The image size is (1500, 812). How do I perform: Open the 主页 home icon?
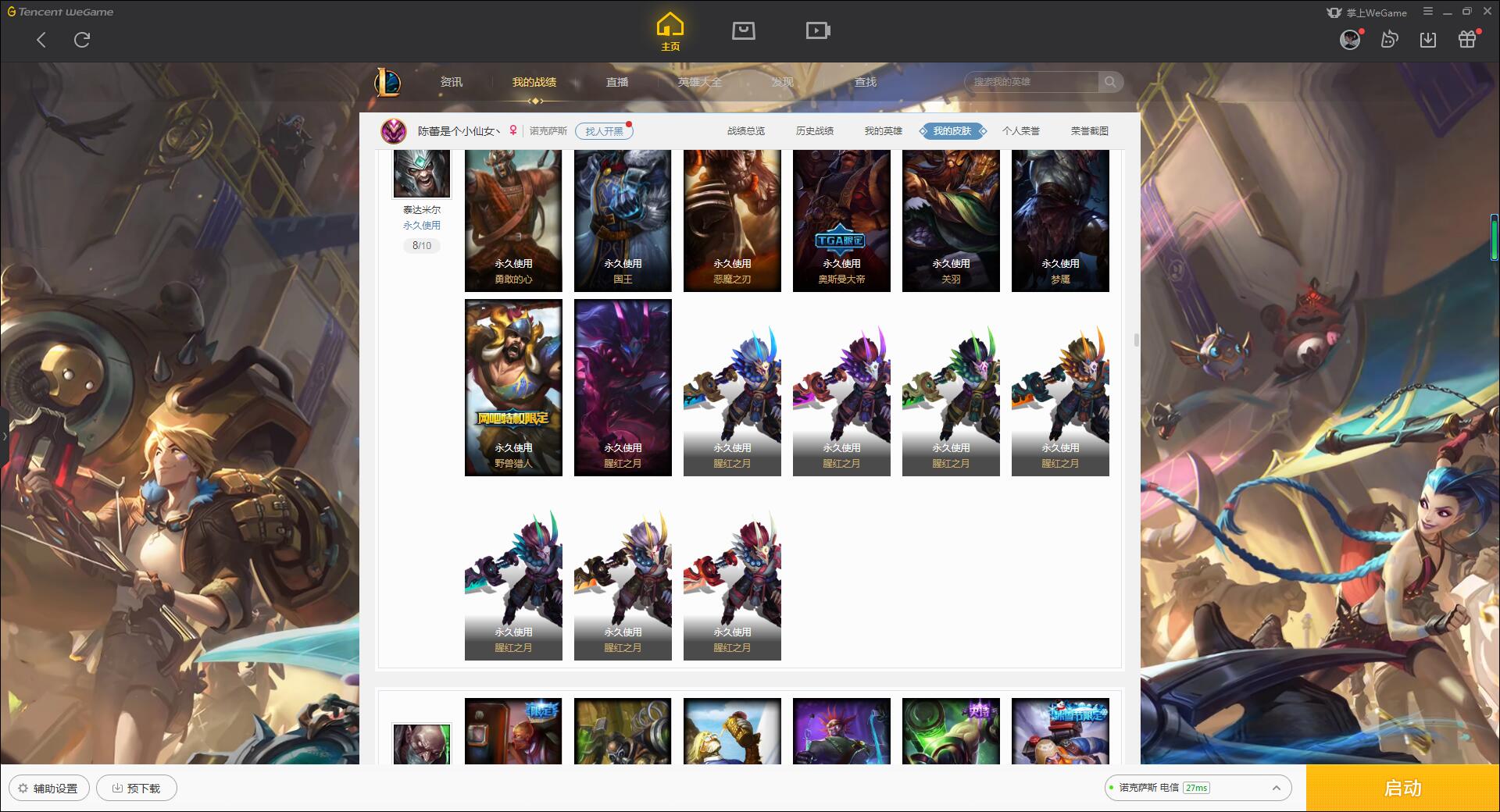pyautogui.click(x=670, y=32)
